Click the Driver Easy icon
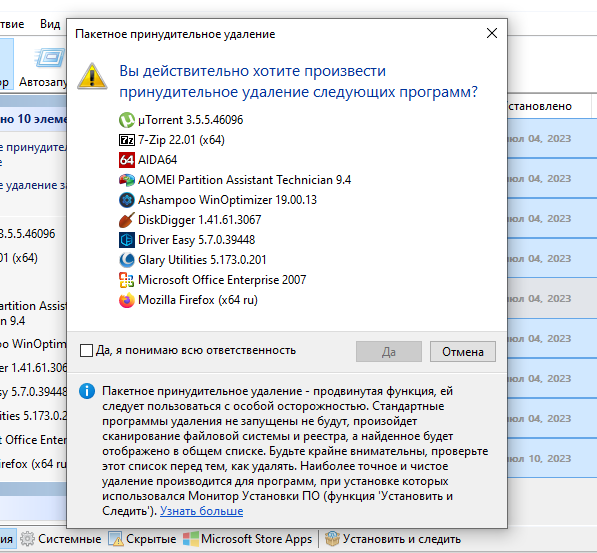The width and height of the screenshot is (597, 553). click(x=126, y=240)
